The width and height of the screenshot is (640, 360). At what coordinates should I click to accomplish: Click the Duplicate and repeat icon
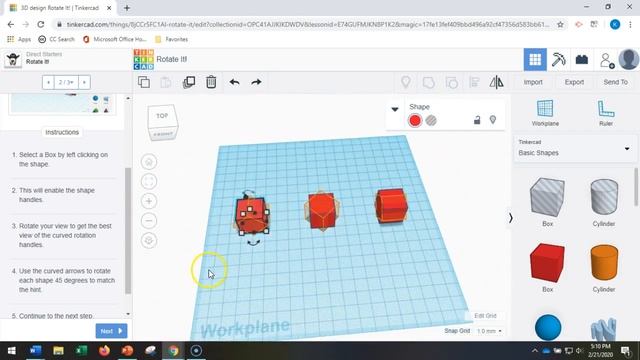189,82
